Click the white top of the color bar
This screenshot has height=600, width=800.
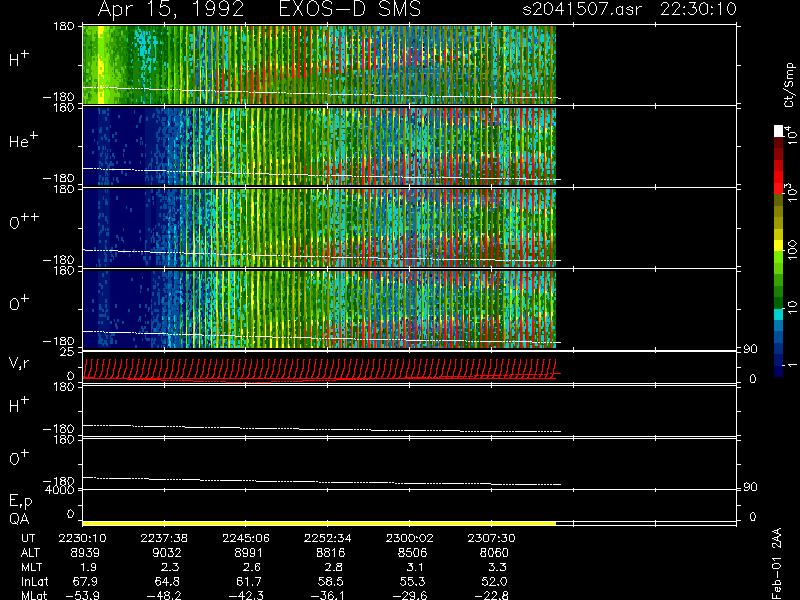(779, 131)
